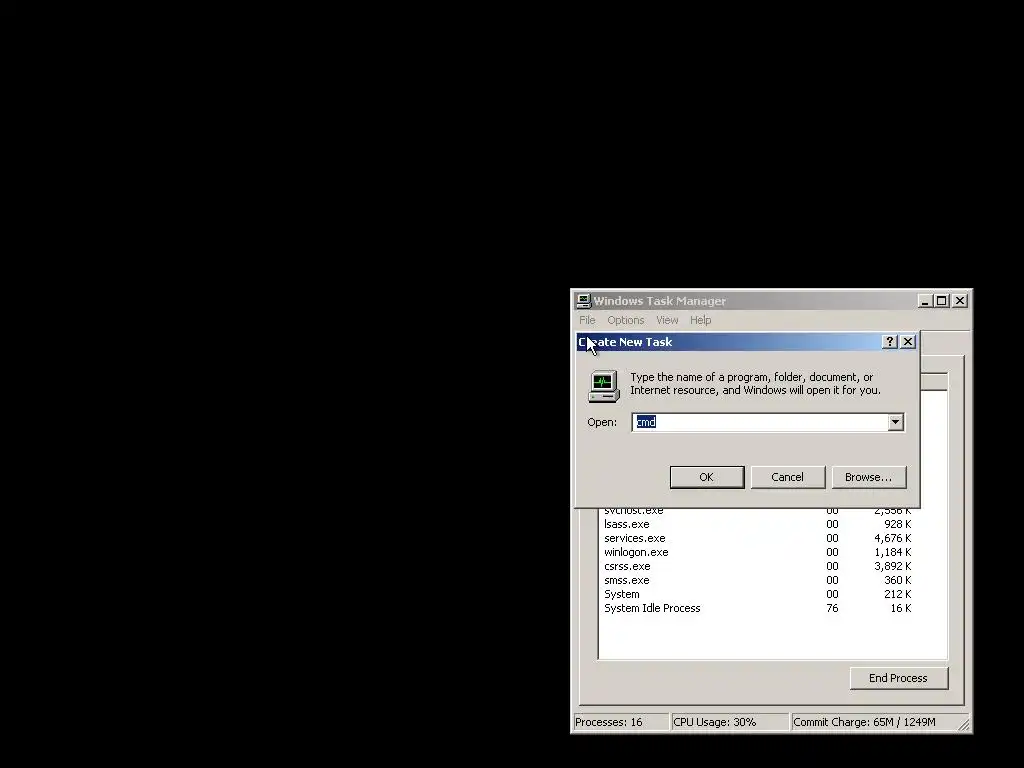Image resolution: width=1024 pixels, height=768 pixels.
Task: Click the 3,892 K memory value
Action: (x=893, y=566)
